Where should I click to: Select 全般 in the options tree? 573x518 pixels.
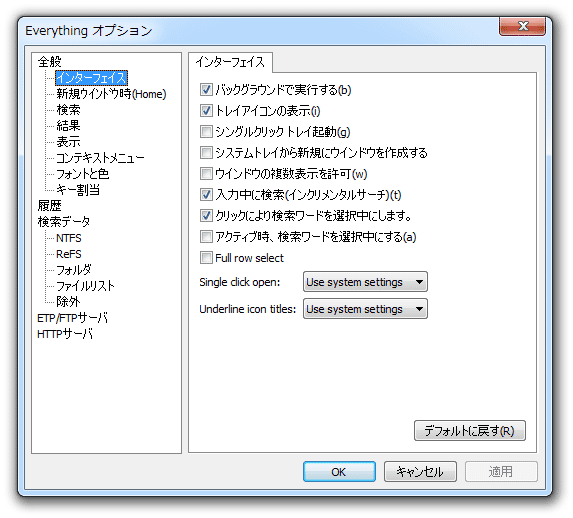coord(50,62)
